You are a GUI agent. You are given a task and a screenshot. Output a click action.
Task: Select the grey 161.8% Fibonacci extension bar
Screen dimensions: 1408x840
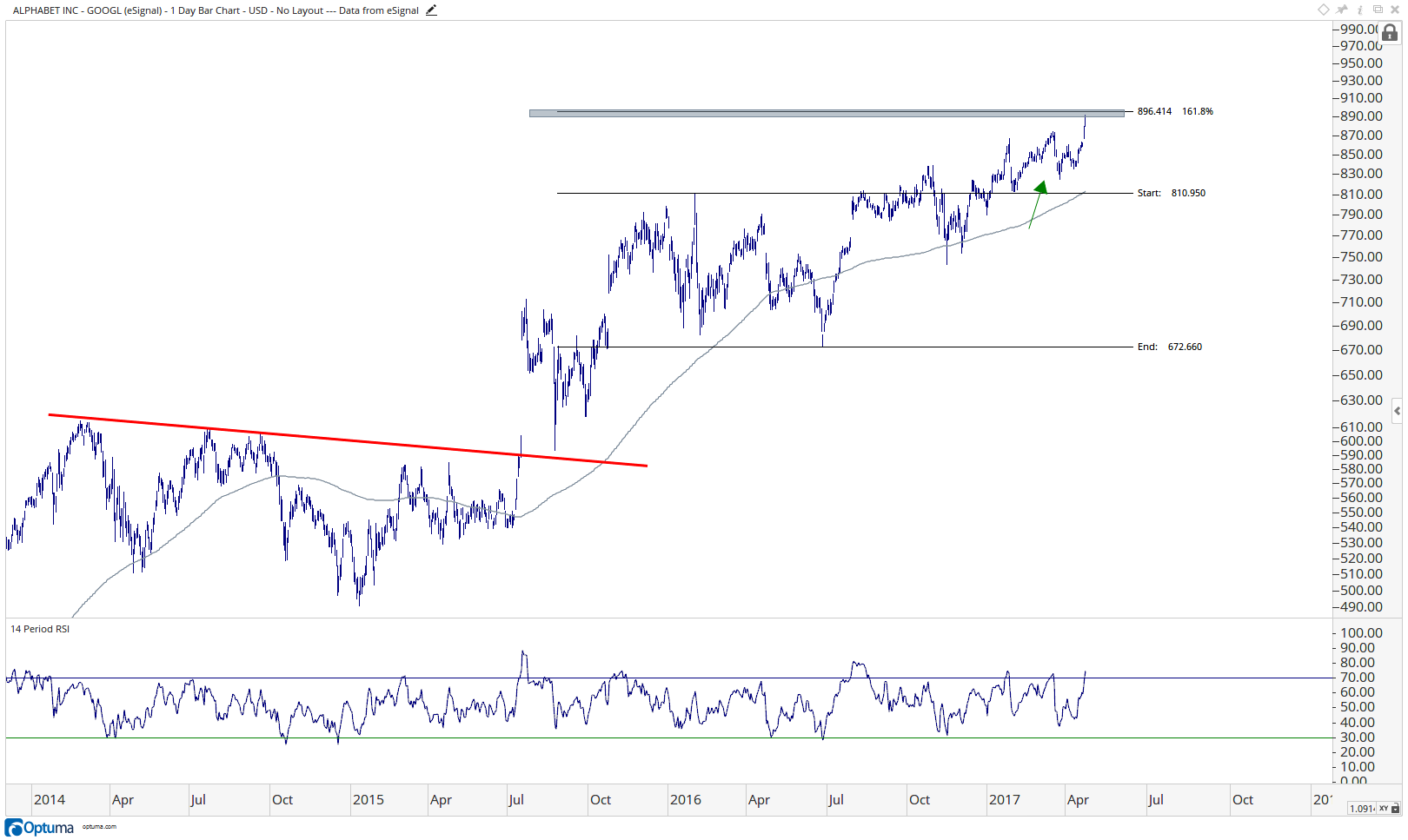[827, 113]
